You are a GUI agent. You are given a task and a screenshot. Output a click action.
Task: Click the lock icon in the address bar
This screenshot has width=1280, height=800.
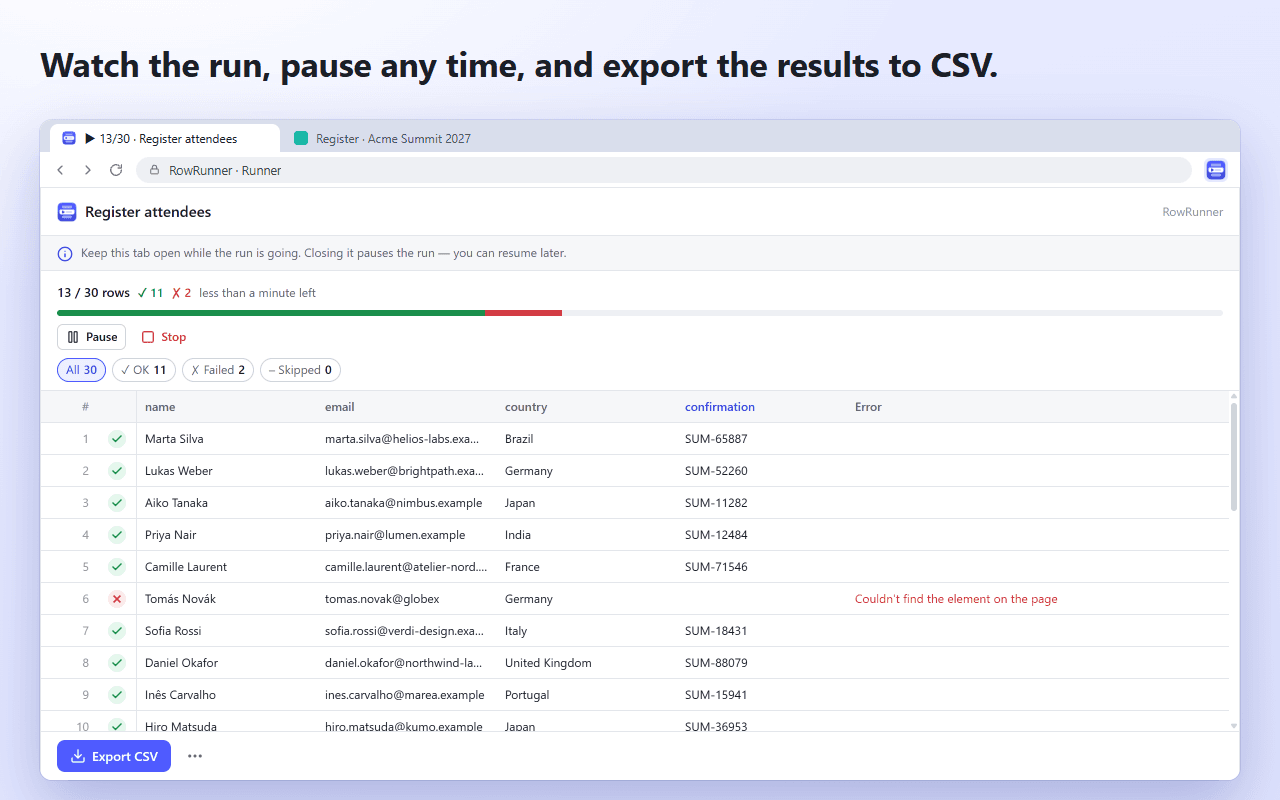coord(154,170)
